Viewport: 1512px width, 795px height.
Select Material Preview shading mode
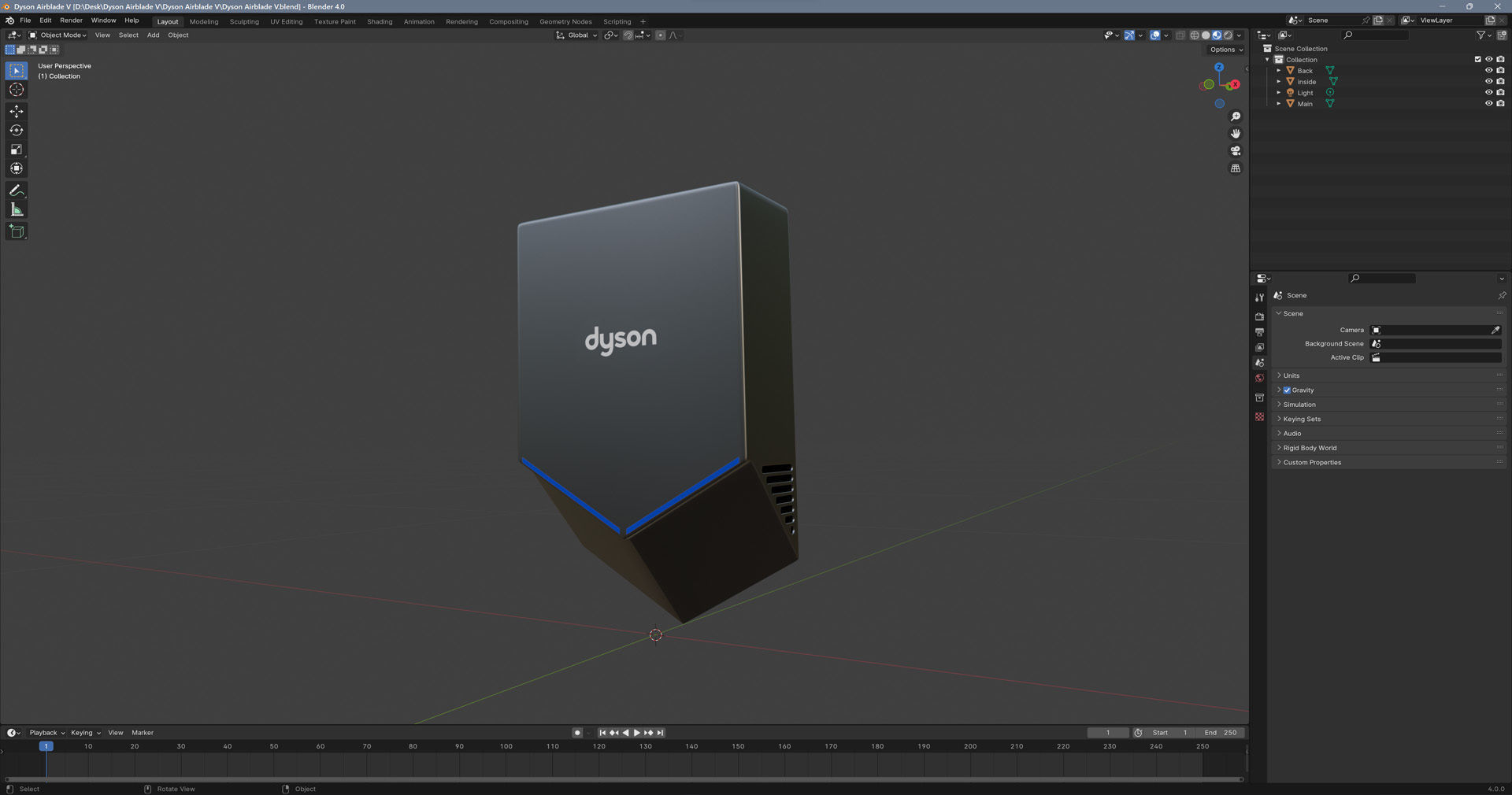click(1217, 35)
